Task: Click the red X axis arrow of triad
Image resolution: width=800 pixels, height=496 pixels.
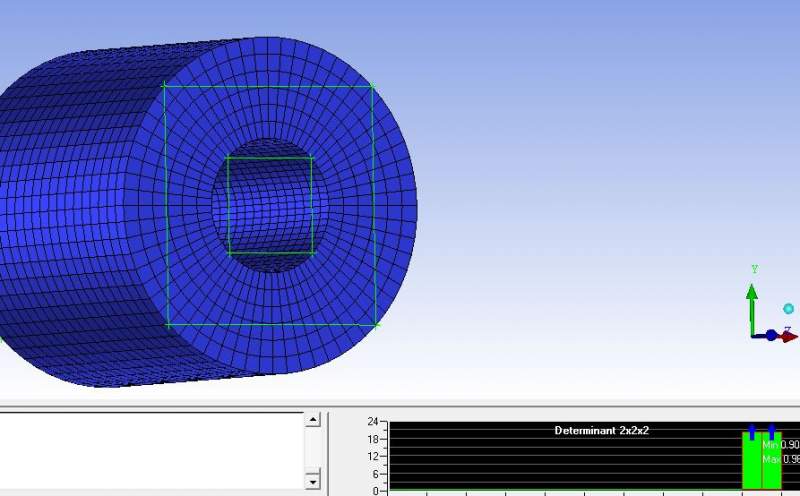Action: coord(789,336)
